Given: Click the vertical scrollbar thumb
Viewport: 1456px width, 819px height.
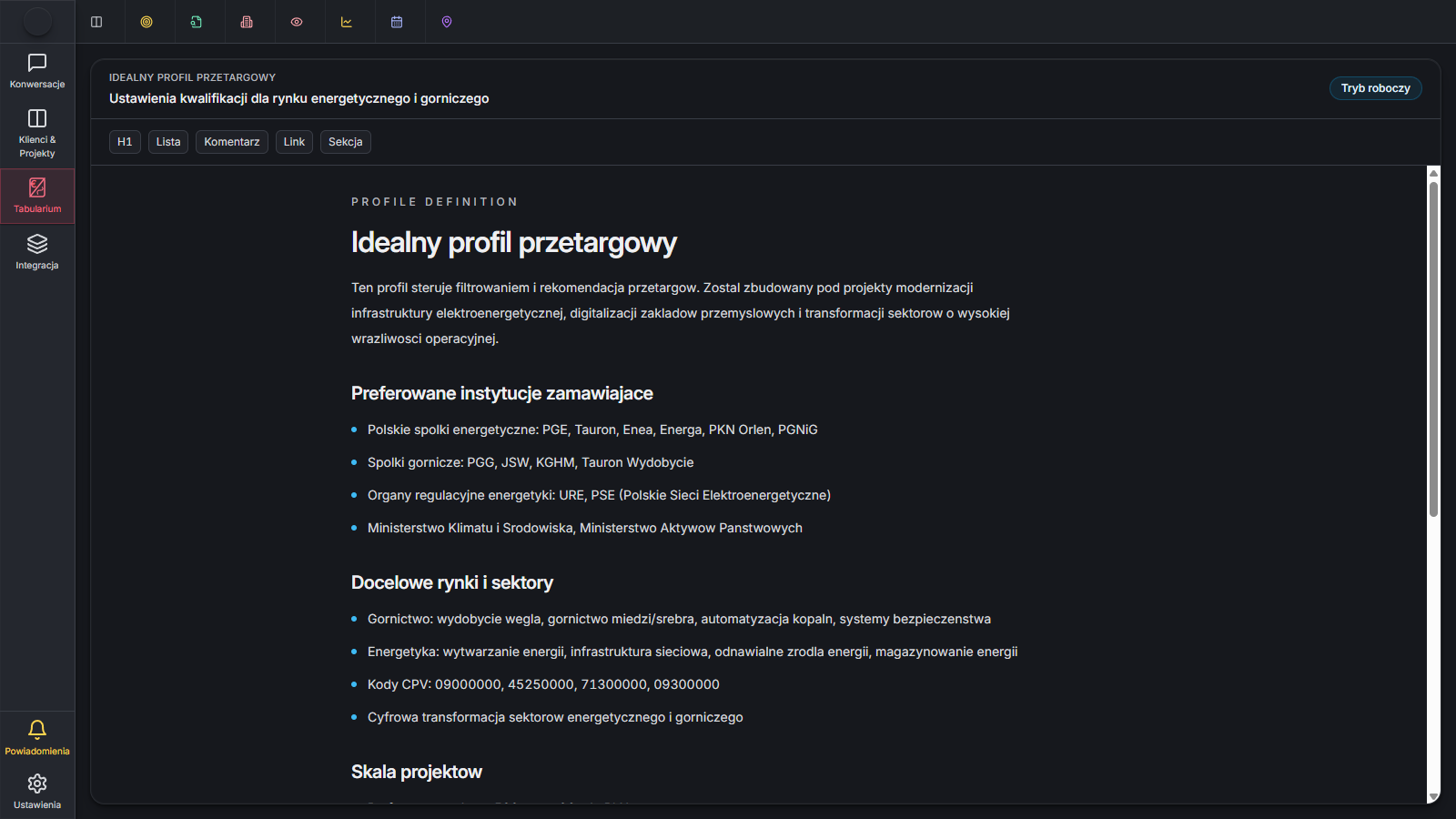Looking at the screenshot, I should [1433, 349].
